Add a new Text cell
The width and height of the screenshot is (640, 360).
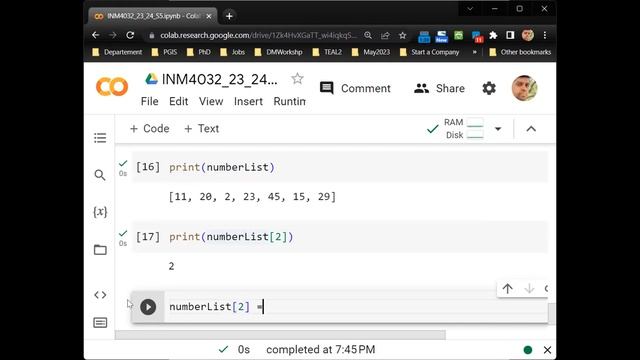[x=202, y=129]
